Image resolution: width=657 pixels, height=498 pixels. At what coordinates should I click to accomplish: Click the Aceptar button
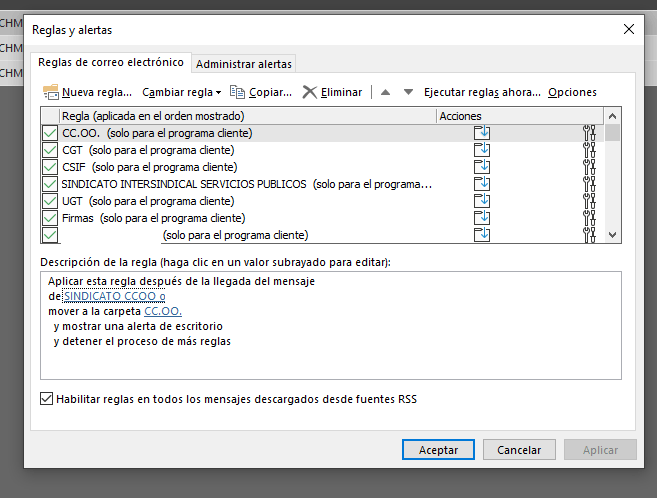coord(438,450)
